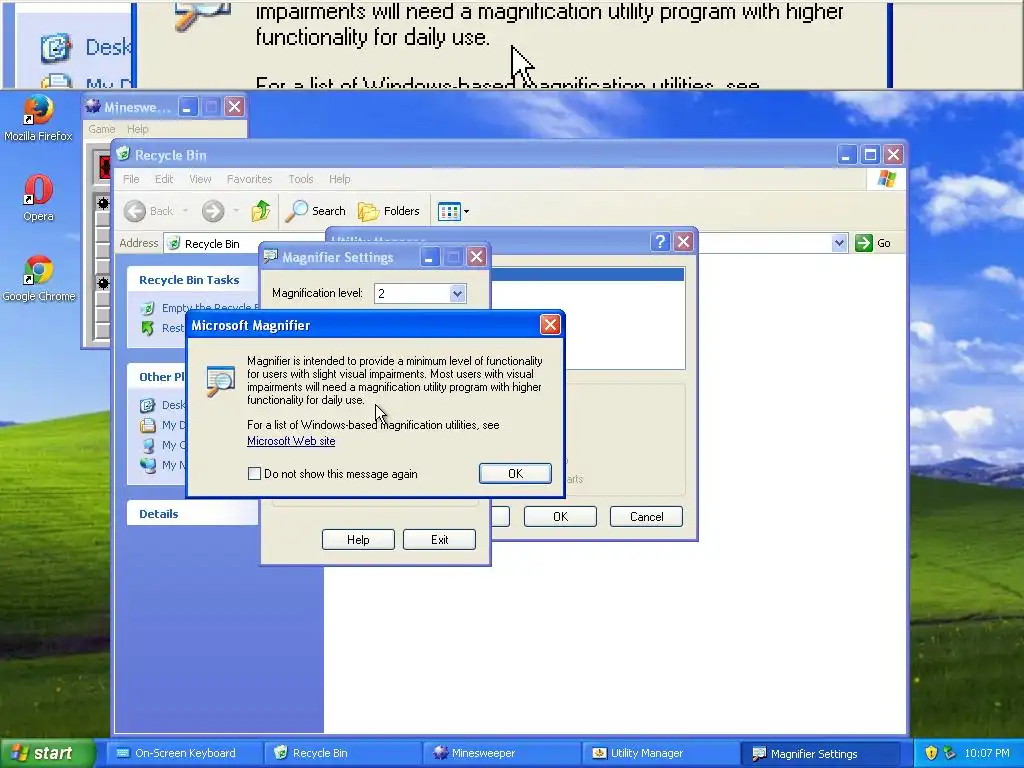The image size is (1024, 768).
Task: Click the Recycle Bin title bar icon
Action: click(123, 154)
